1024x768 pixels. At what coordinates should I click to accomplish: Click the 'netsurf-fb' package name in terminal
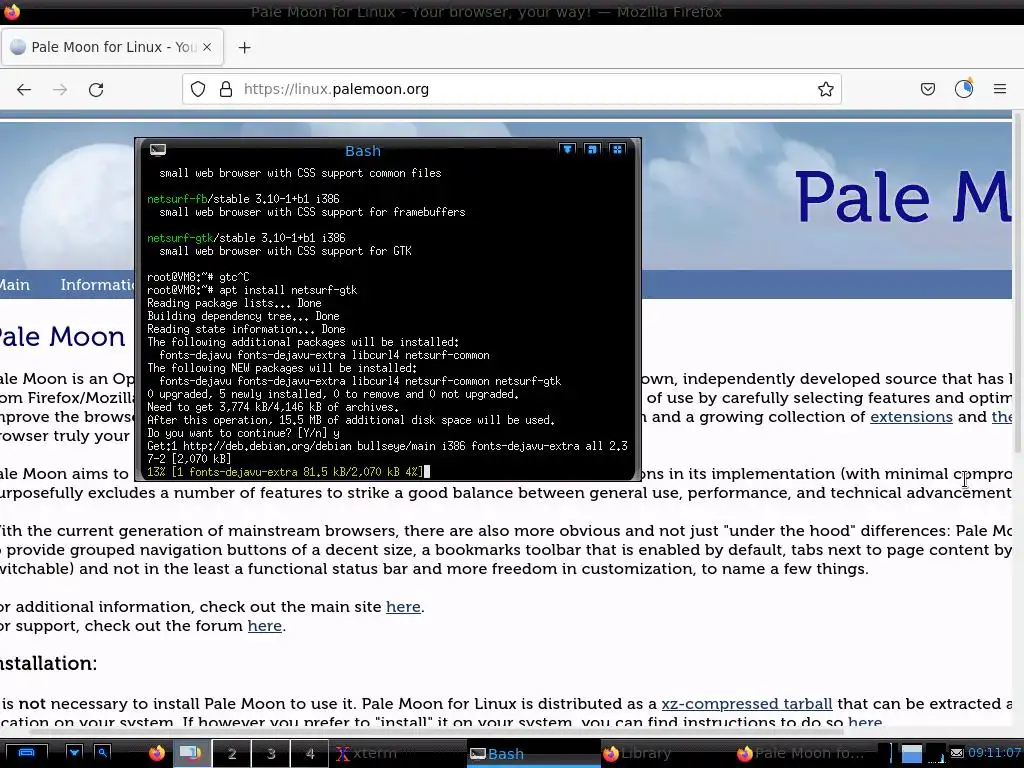[x=177, y=199]
